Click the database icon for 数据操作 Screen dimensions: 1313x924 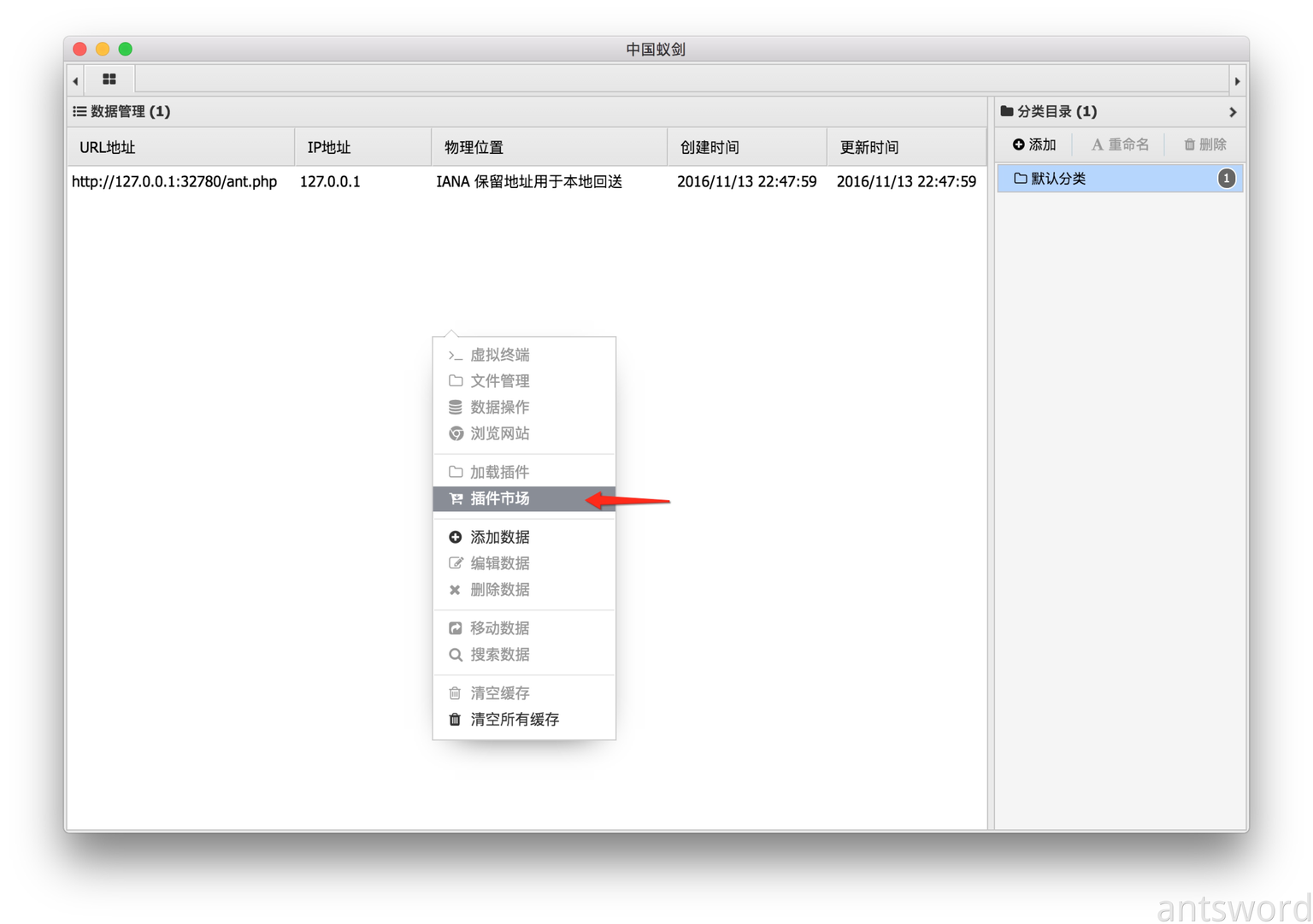tap(456, 408)
